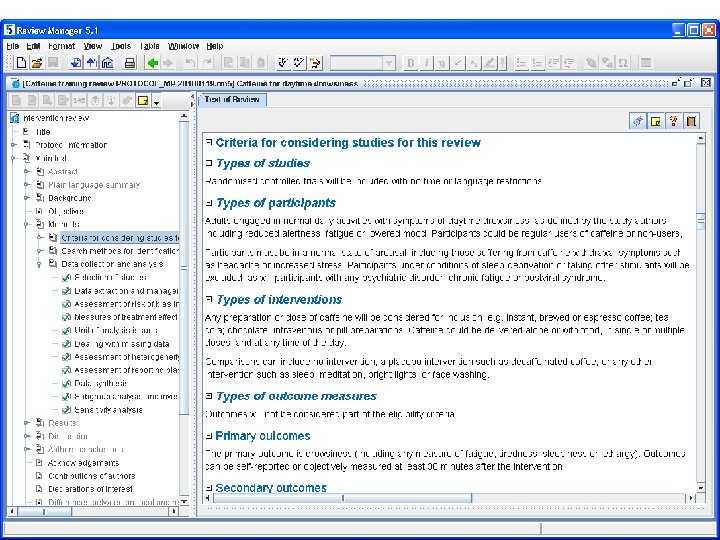Open the red question mark help icon
Viewport: 720px width, 540px height.
click(673, 121)
